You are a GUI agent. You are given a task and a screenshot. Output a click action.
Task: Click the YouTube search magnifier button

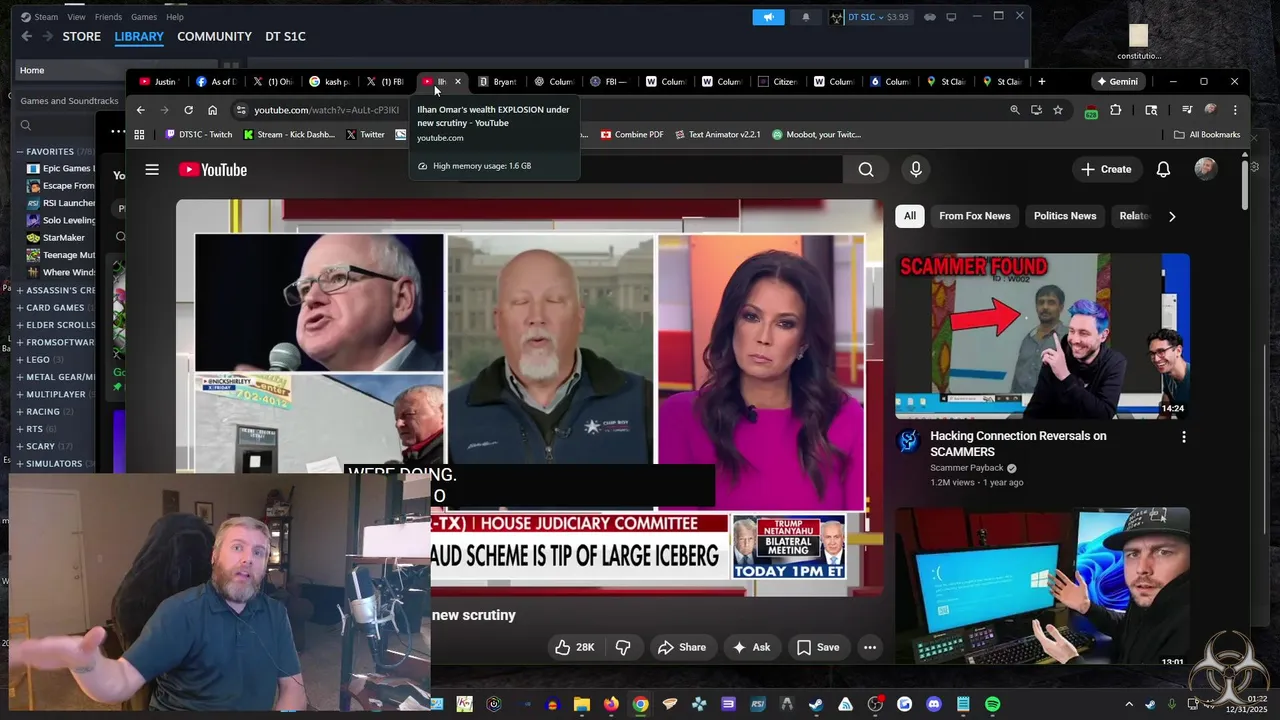pyautogui.click(x=866, y=170)
